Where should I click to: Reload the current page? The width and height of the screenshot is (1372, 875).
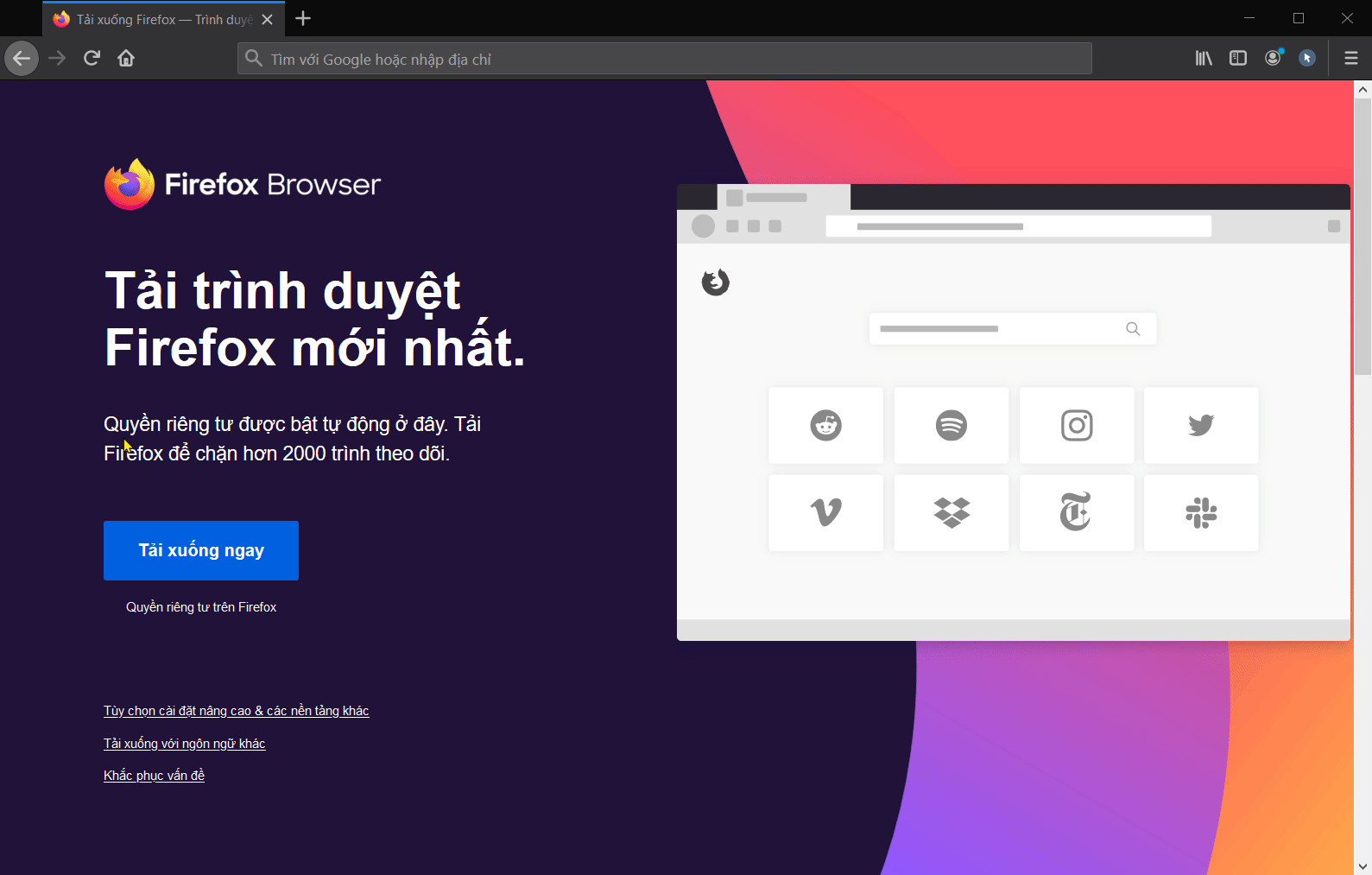92,58
